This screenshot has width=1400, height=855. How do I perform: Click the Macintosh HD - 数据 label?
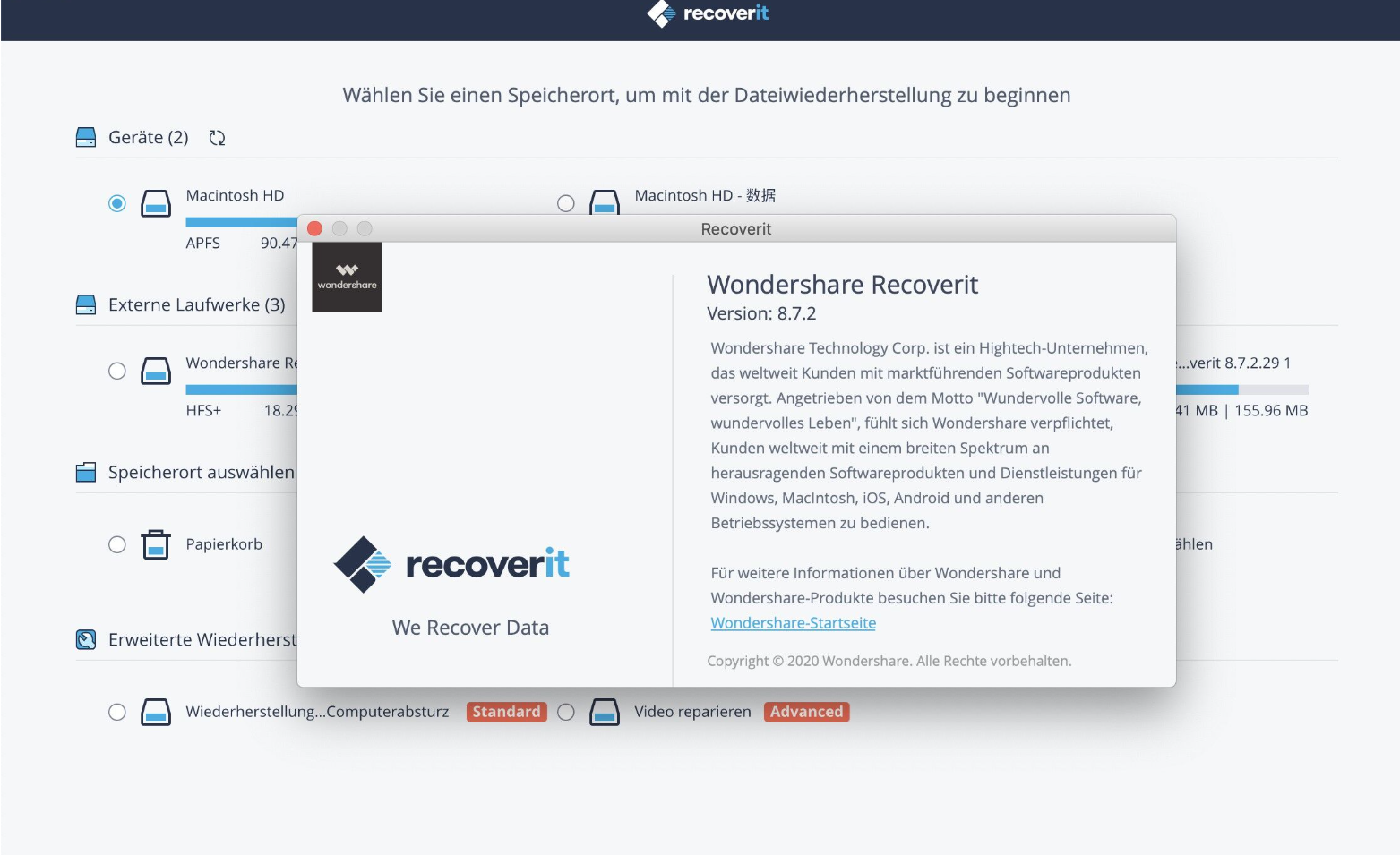click(705, 195)
